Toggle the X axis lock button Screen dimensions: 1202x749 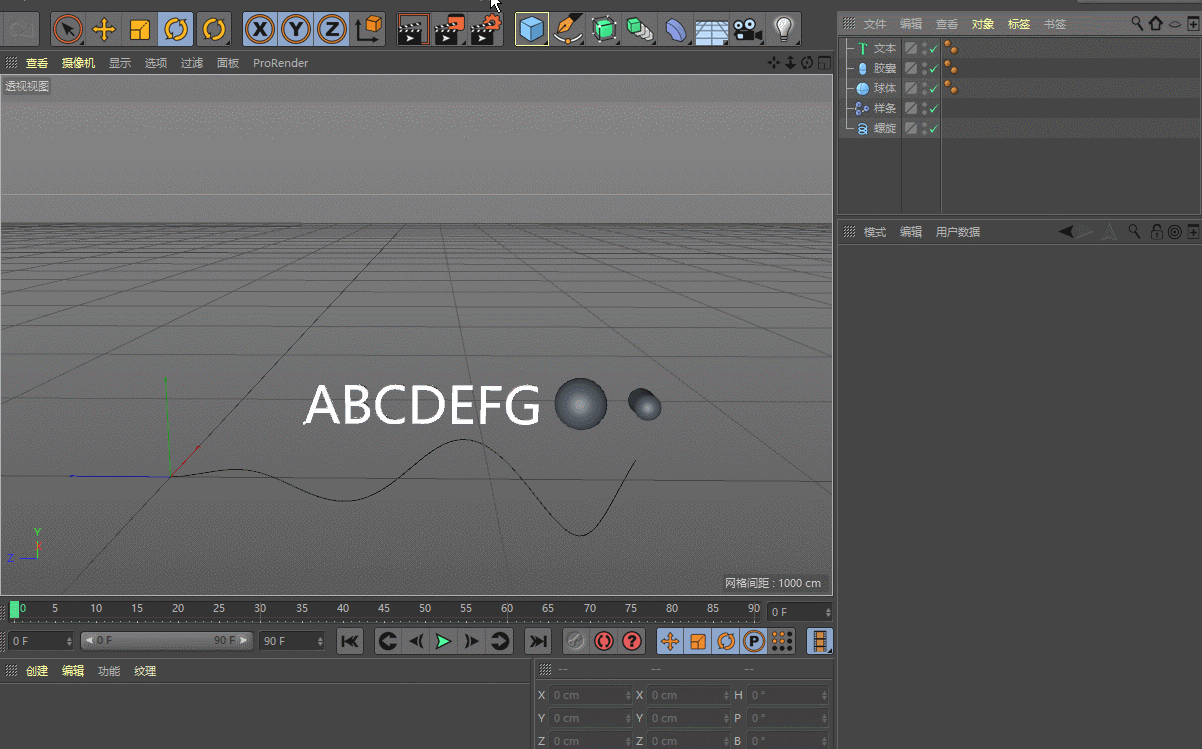pos(260,29)
